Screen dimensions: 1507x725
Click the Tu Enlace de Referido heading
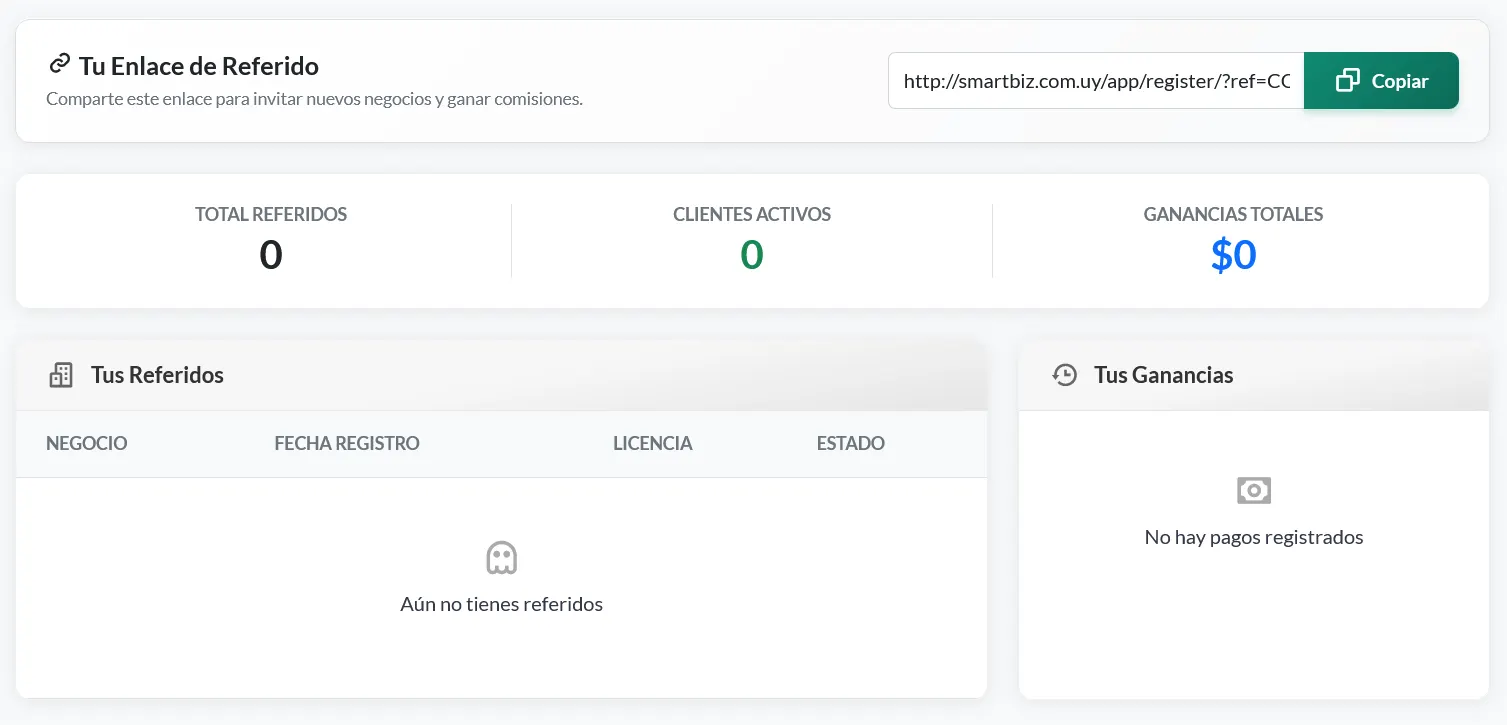pyautogui.click(x=199, y=66)
